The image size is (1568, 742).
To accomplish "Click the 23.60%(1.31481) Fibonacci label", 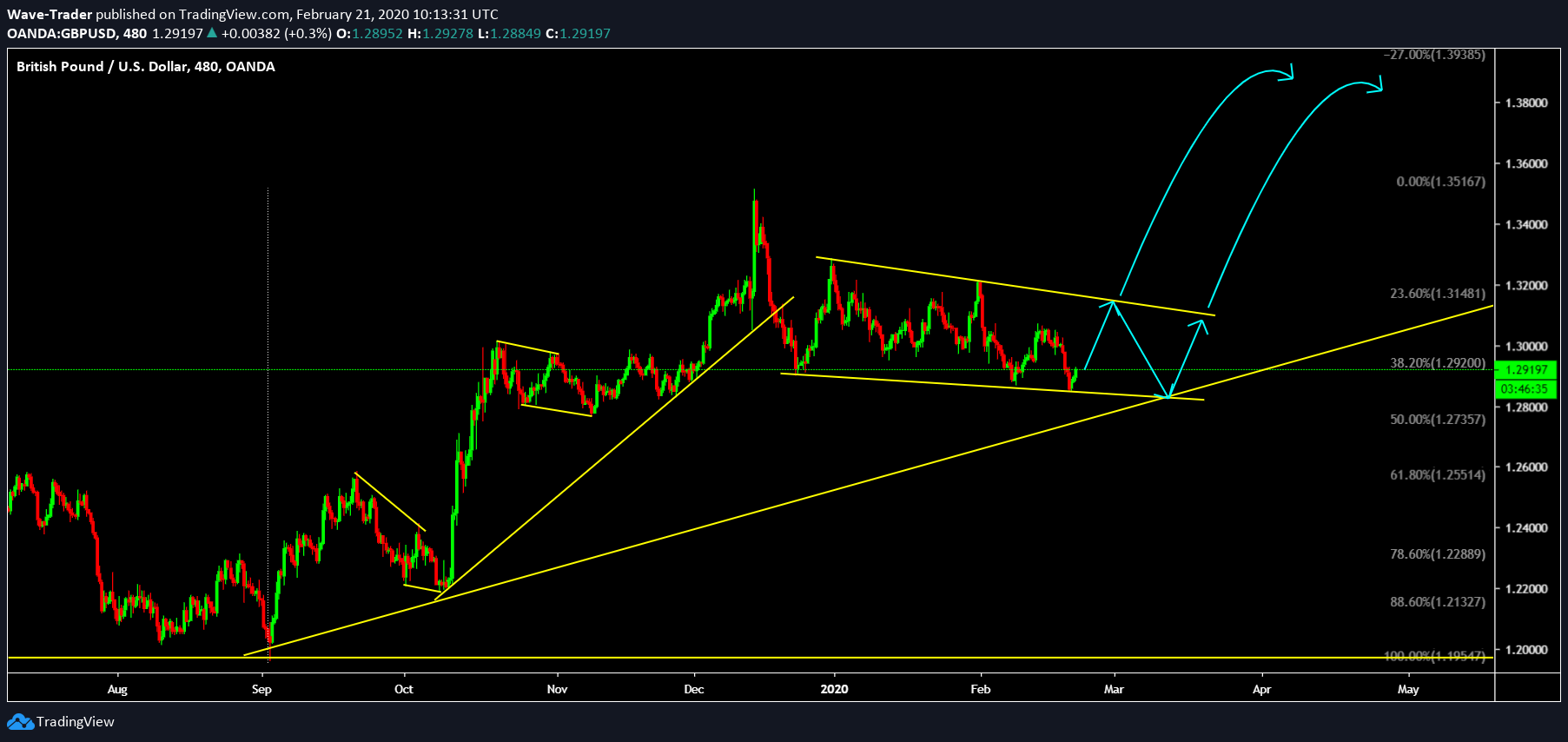I will tap(1438, 294).
